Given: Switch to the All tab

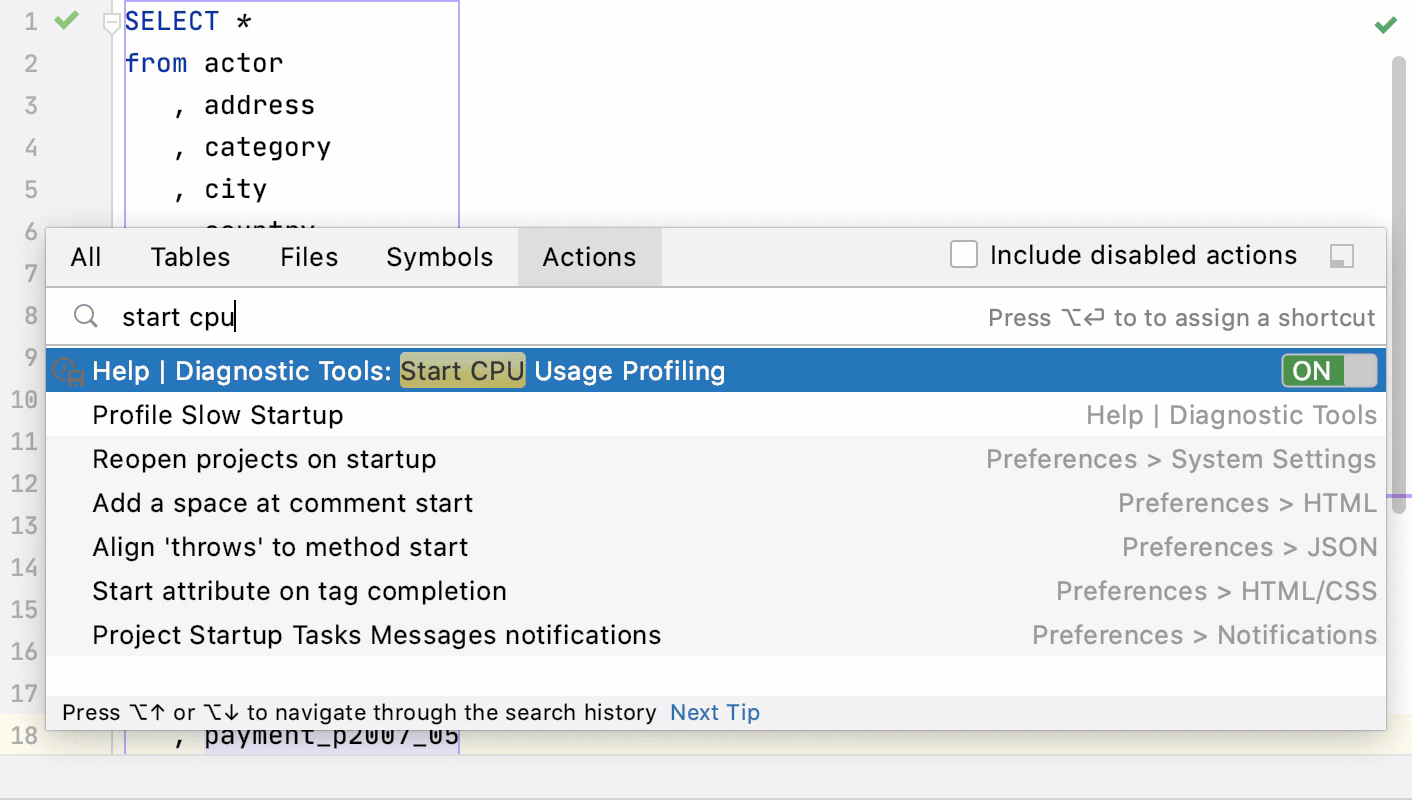Looking at the screenshot, I should click(85, 257).
